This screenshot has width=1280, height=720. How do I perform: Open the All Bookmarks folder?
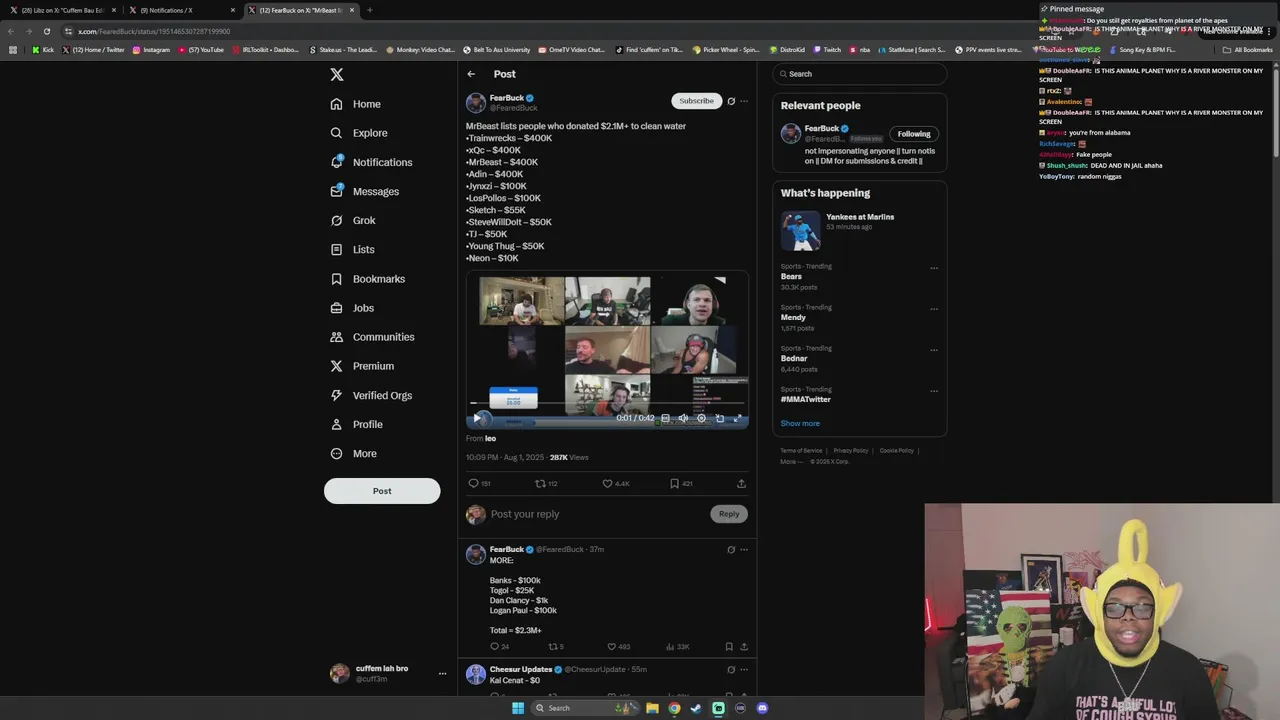click(x=1248, y=50)
